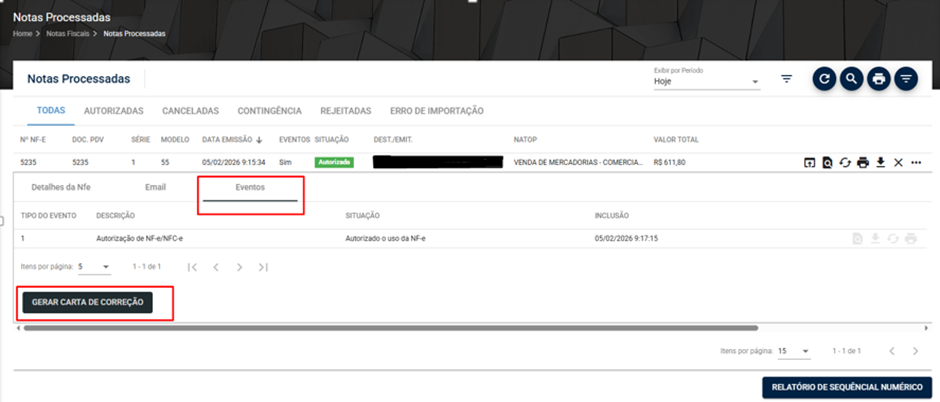940x402 pixels.
Task: Click the Gerar Carta de Correção button
Action: coord(88,303)
